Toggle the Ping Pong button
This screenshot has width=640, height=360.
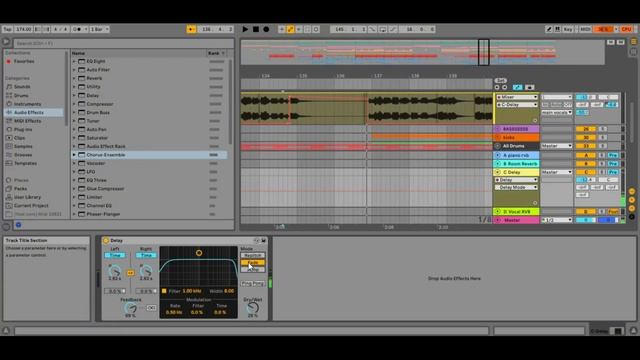coord(253,283)
